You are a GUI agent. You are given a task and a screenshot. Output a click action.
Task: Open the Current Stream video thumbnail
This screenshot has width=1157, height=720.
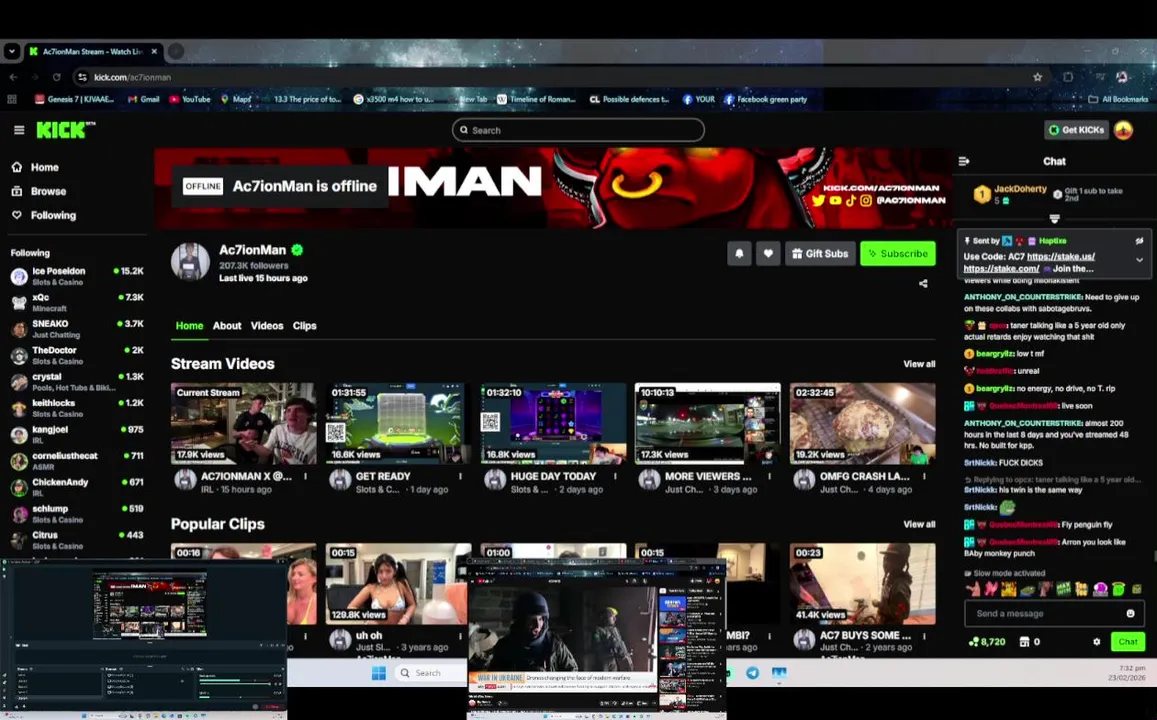click(244, 423)
